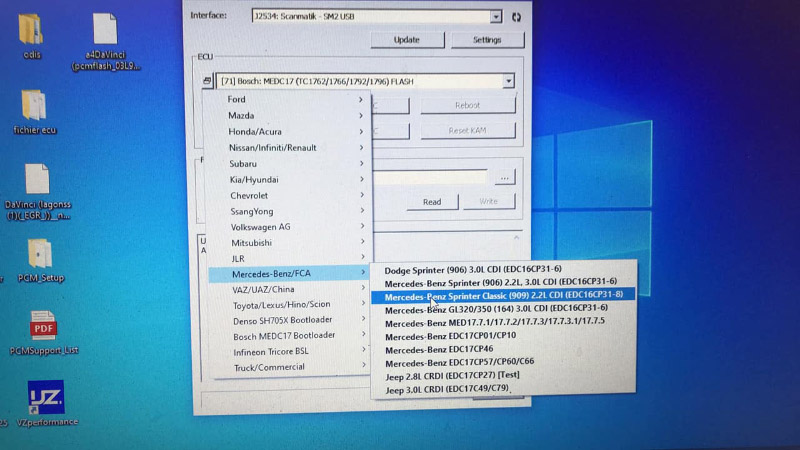
Task: Click the refresh interface icon
Action: tap(516, 17)
